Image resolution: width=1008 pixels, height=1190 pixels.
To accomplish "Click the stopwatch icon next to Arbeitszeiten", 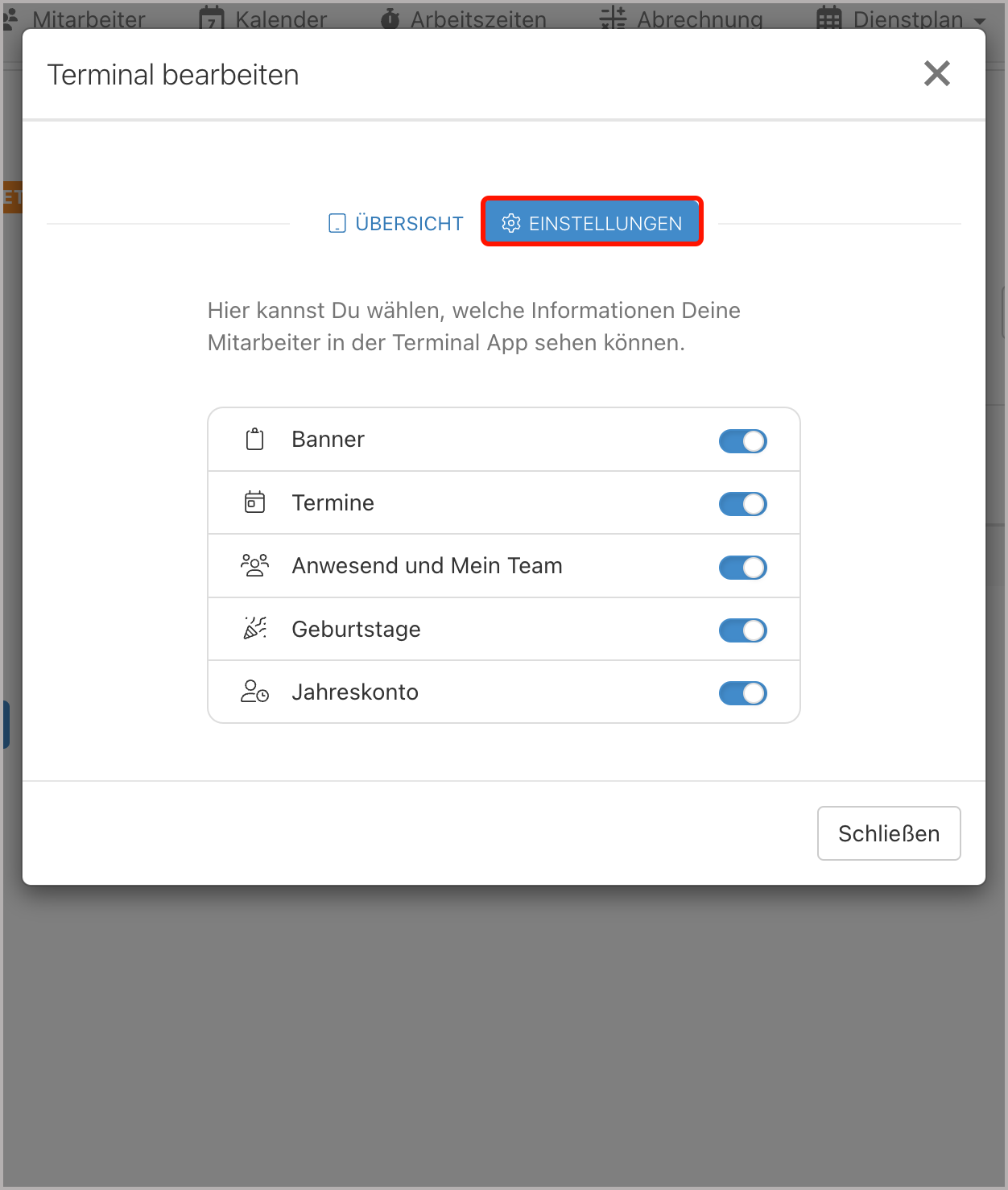I will (x=390, y=18).
